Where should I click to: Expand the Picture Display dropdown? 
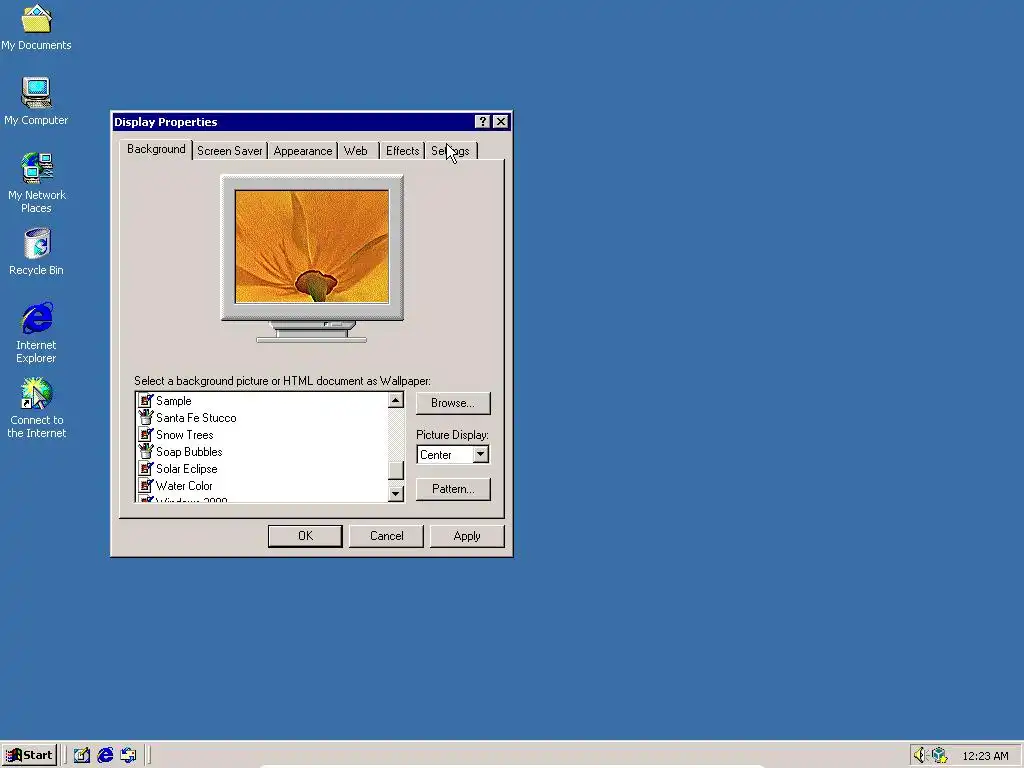[x=481, y=455]
